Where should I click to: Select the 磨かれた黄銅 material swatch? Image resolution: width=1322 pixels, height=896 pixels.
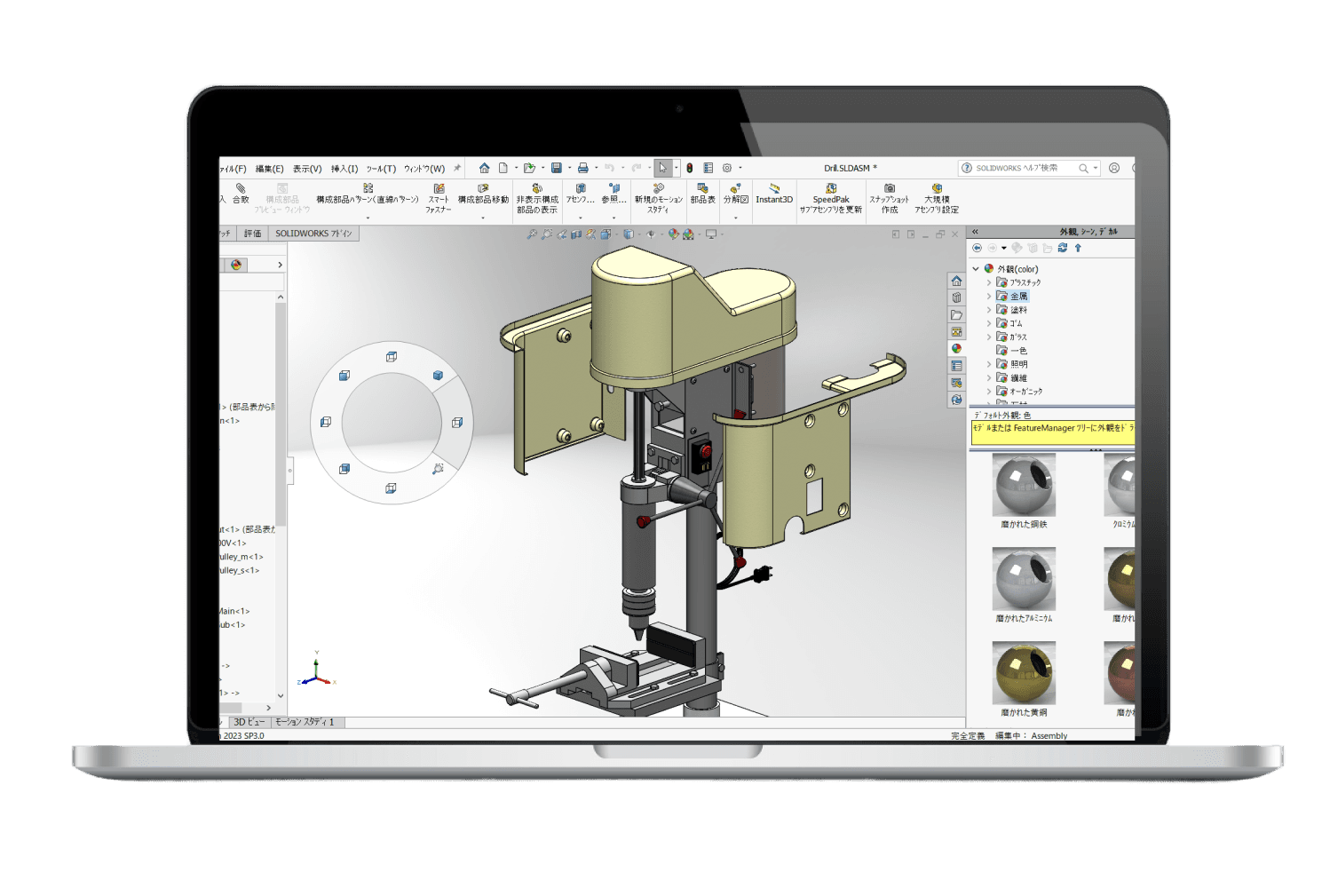tap(1023, 675)
